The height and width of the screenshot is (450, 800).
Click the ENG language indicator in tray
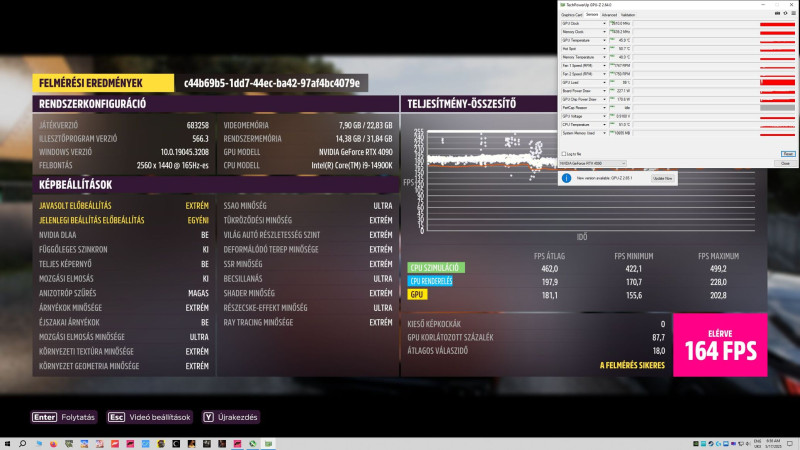pyautogui.click(x=757, y=441)
